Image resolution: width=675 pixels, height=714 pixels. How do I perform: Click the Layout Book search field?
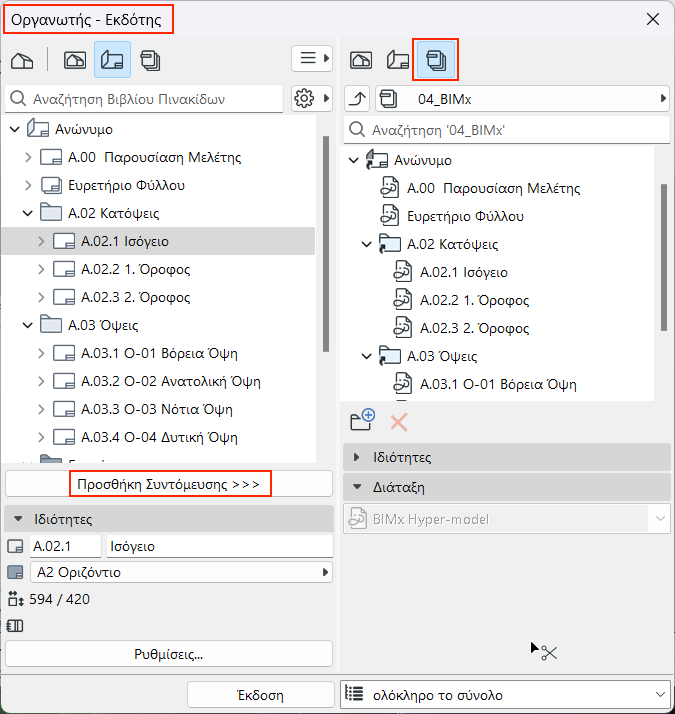[x=144, y=99]
